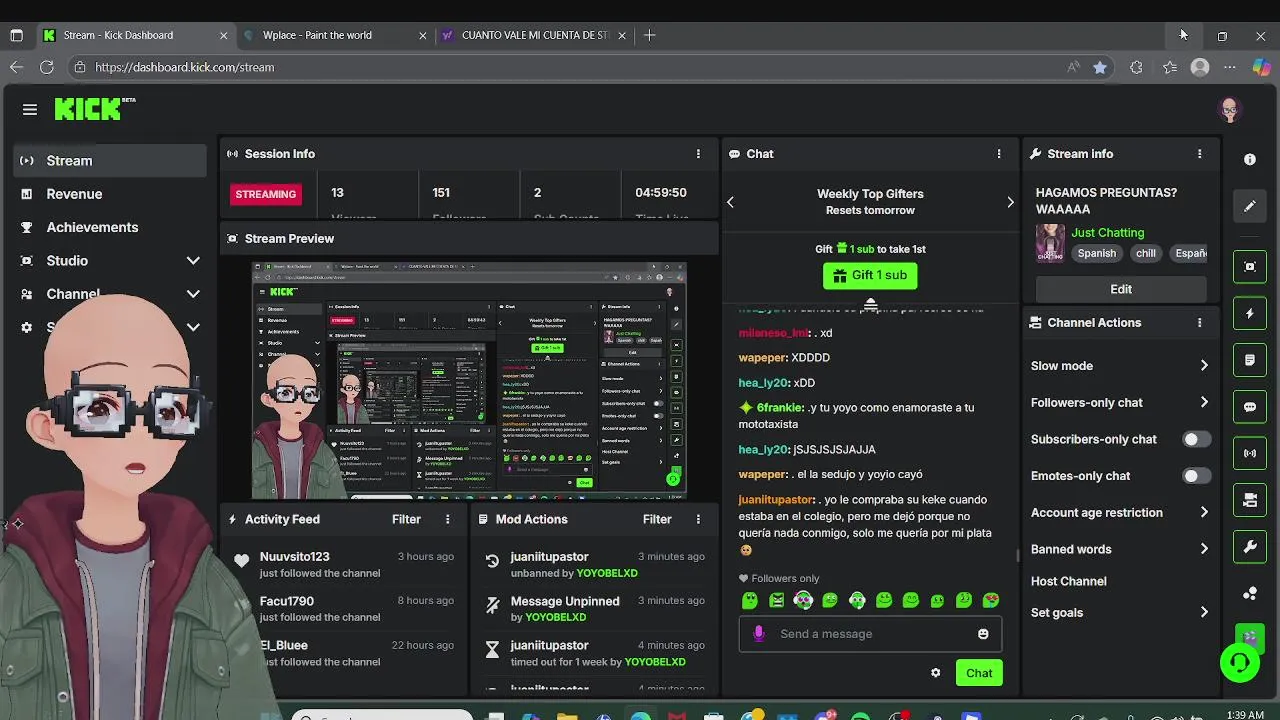1280x720 pixels.
Task: Open Chat panel options menu
Action: 998,154
